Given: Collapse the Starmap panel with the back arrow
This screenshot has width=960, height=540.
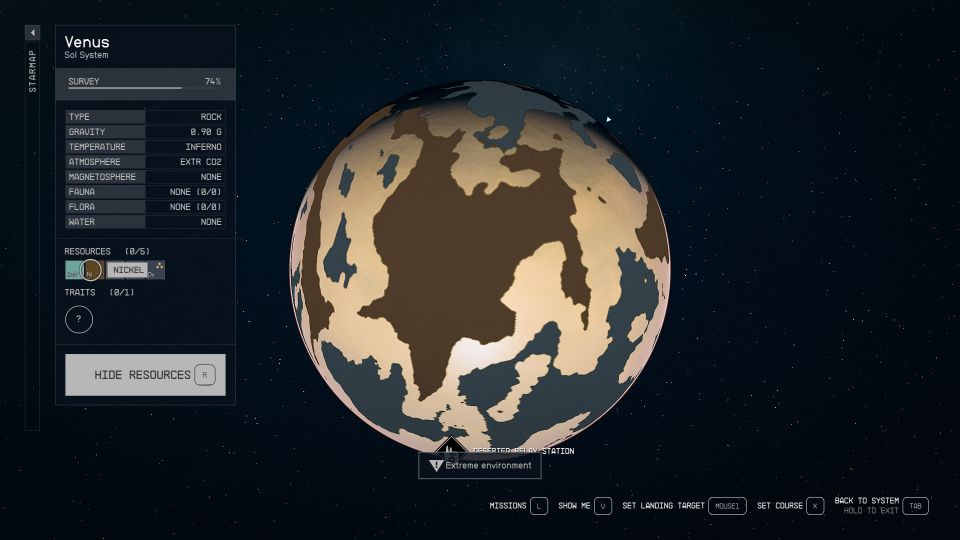Looking at the screenshot, I should pyautogui.click(x=32, y=32).
